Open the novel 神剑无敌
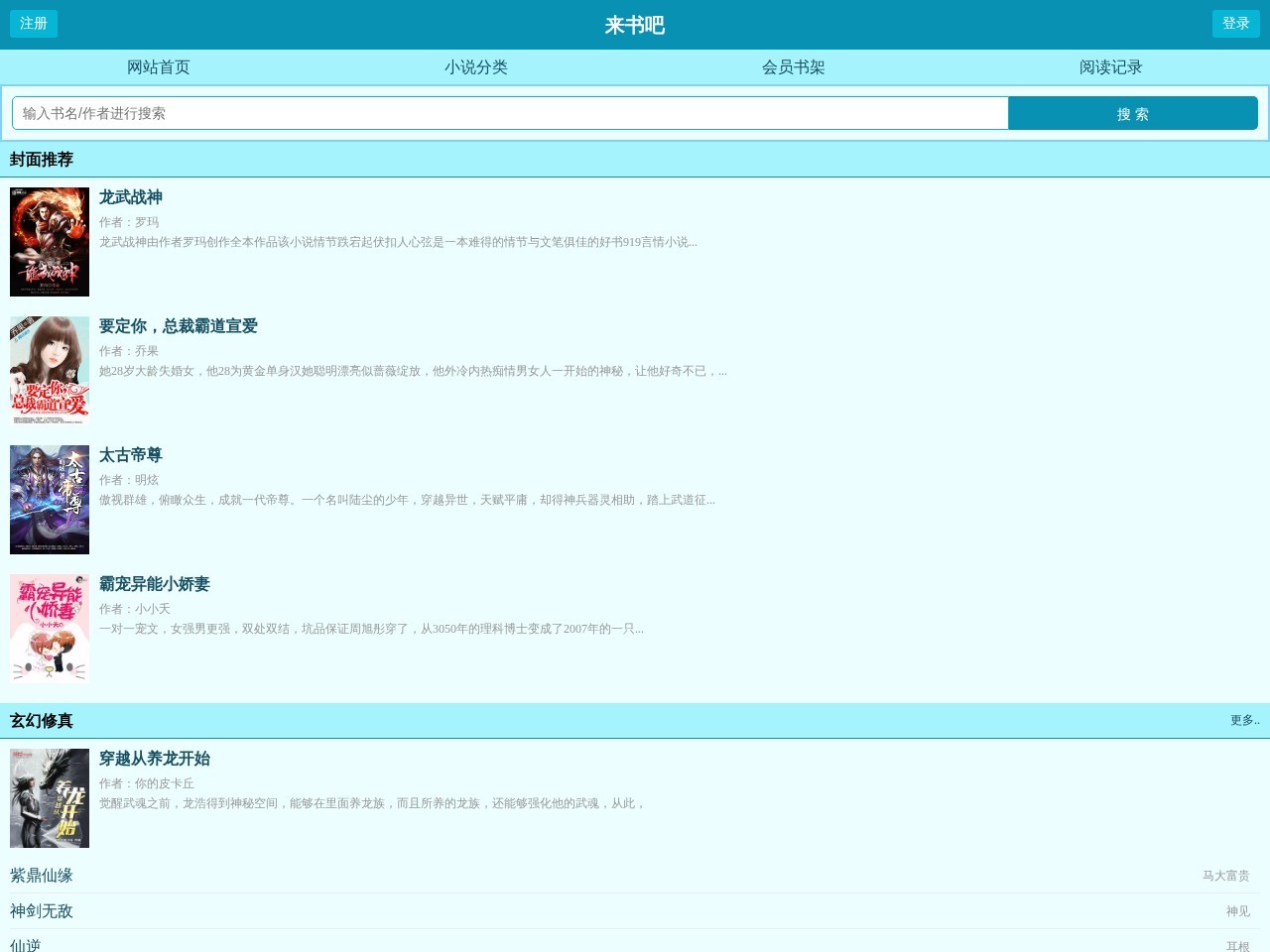The image size is (1270, 952). coord(40,911)
